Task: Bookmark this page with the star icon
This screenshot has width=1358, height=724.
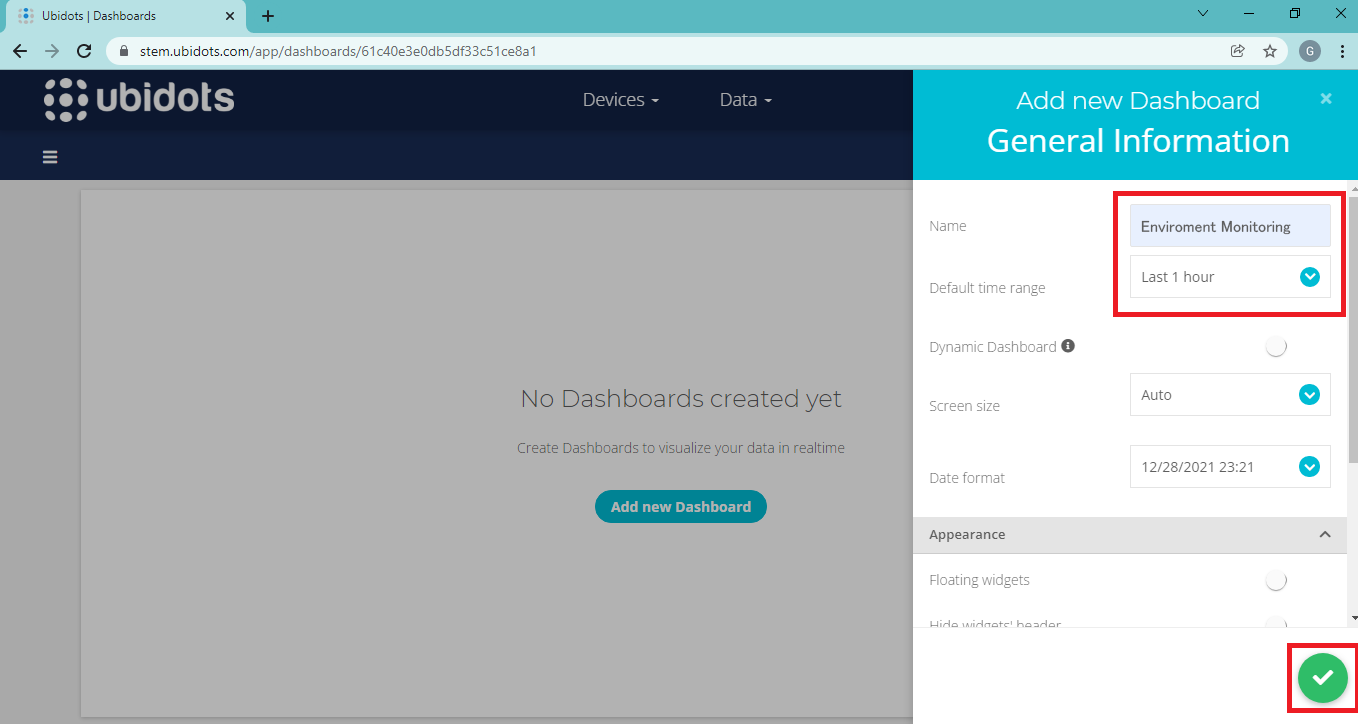Action: tap(1270, 51)
